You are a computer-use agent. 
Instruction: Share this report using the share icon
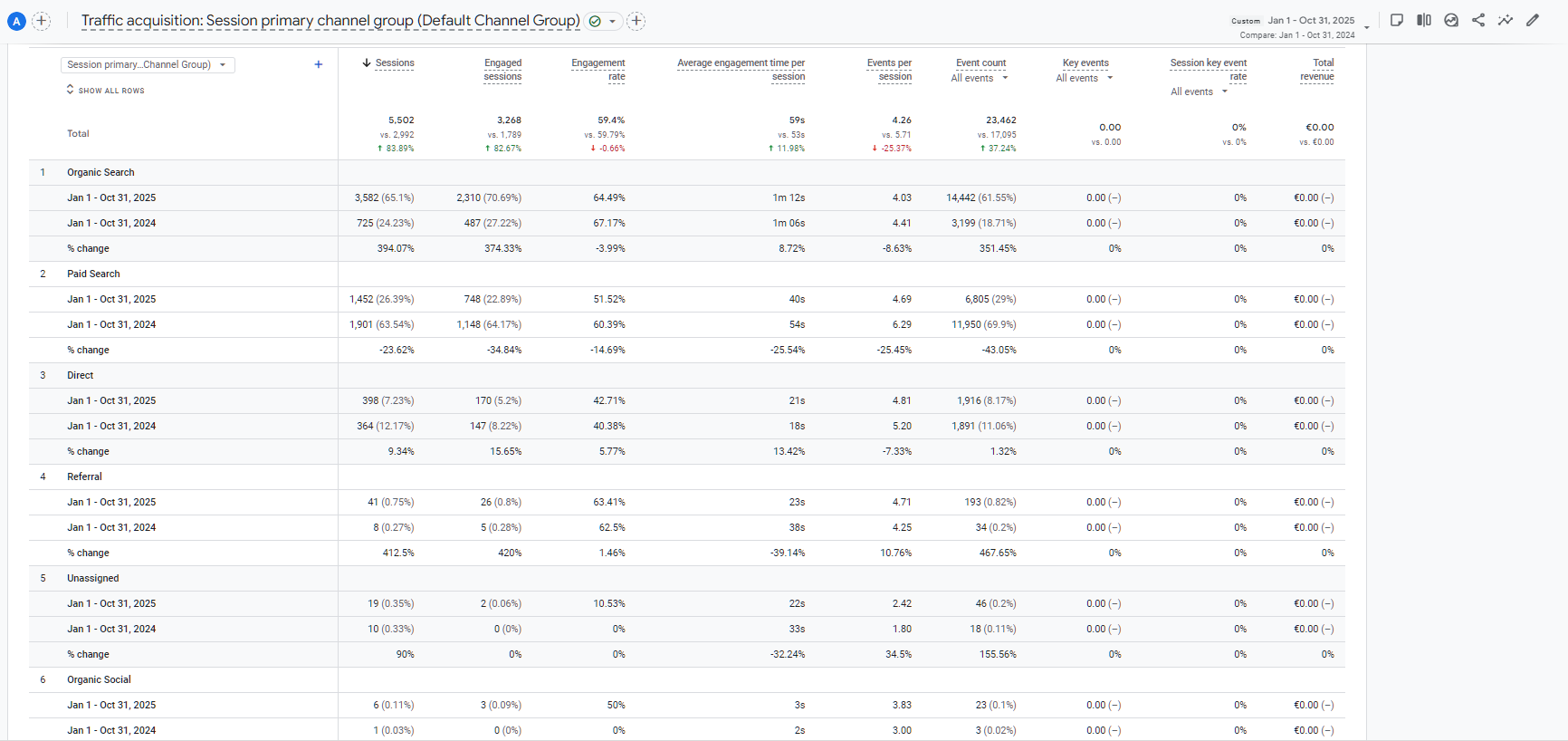click(1478, 20)
